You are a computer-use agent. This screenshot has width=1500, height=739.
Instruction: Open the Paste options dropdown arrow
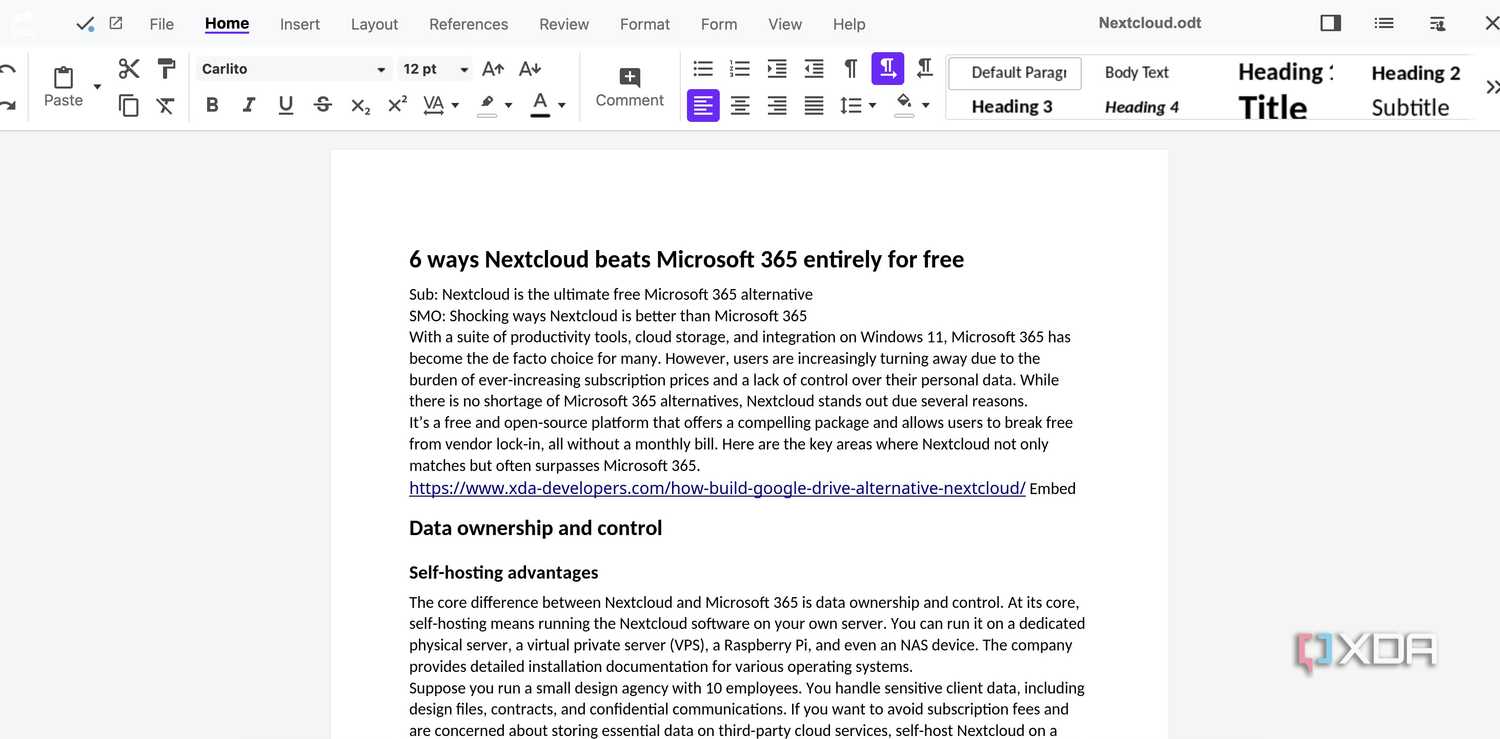coord(97,87)
